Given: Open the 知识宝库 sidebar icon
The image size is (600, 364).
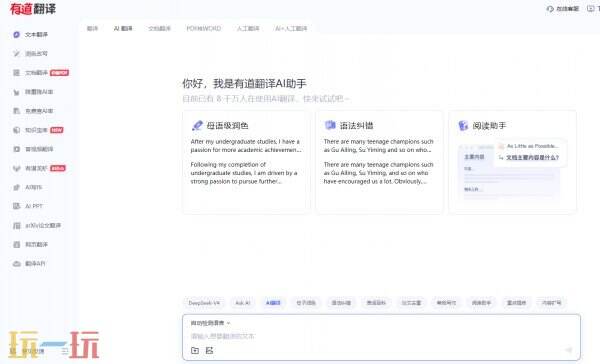Looking at the screenshot, I should tap(16, 130).
